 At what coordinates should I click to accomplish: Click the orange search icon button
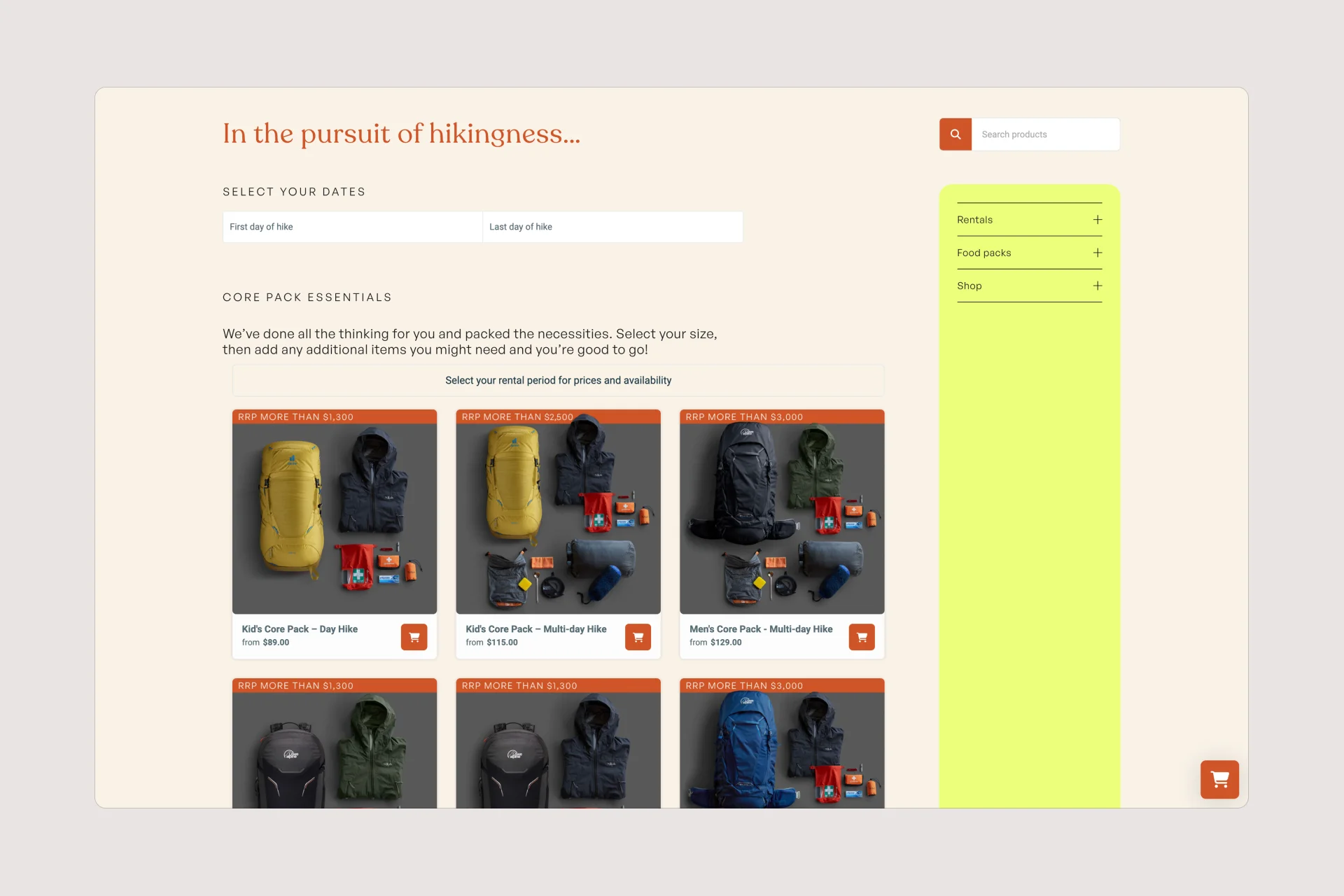pyautogui.click(x=955, y=134)
